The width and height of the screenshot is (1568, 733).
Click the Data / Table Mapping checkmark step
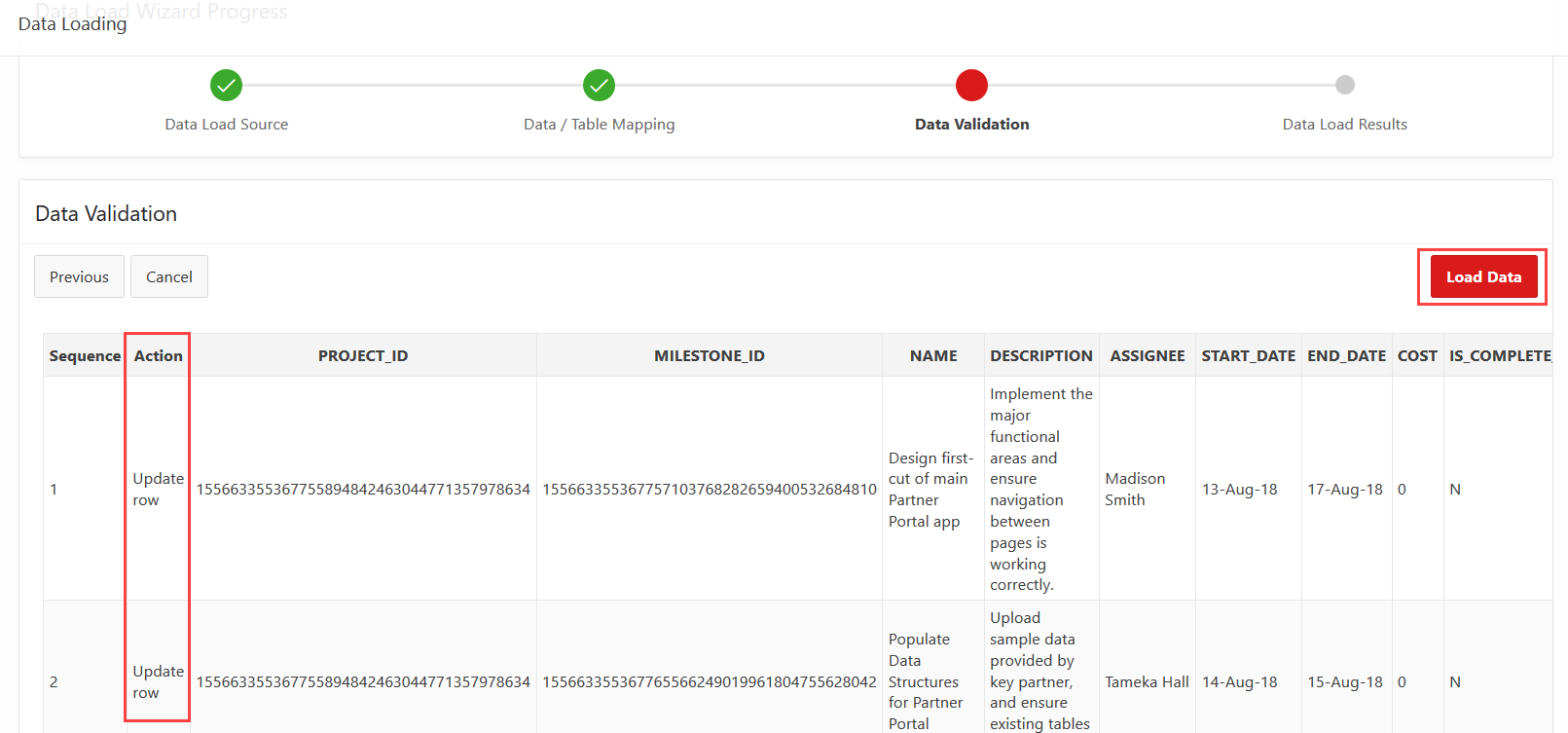(x=599, y=86)
